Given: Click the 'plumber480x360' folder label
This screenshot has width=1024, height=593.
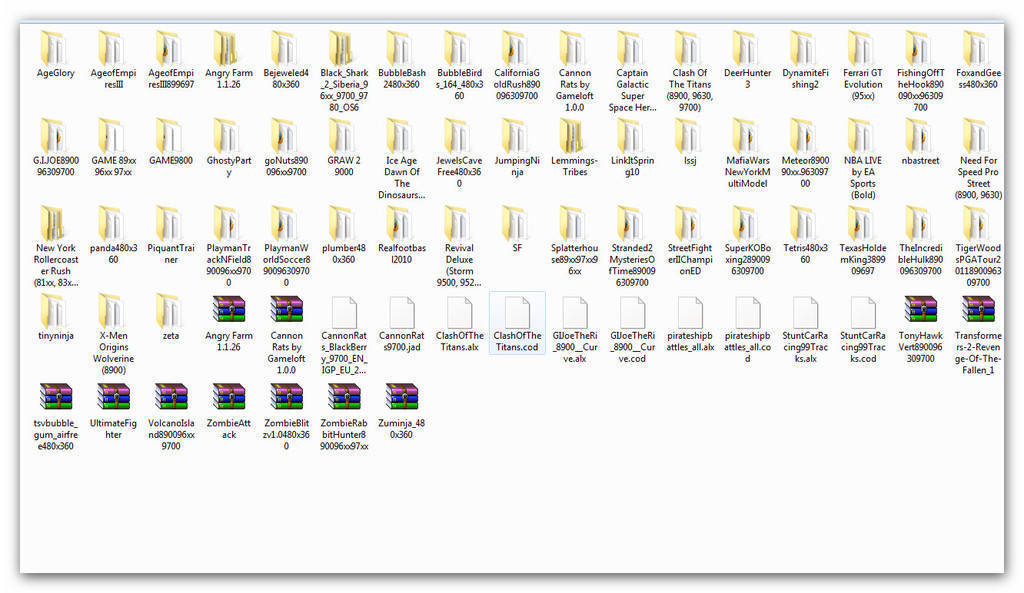Looking at the screenshot, I should (x=344, y=253).
